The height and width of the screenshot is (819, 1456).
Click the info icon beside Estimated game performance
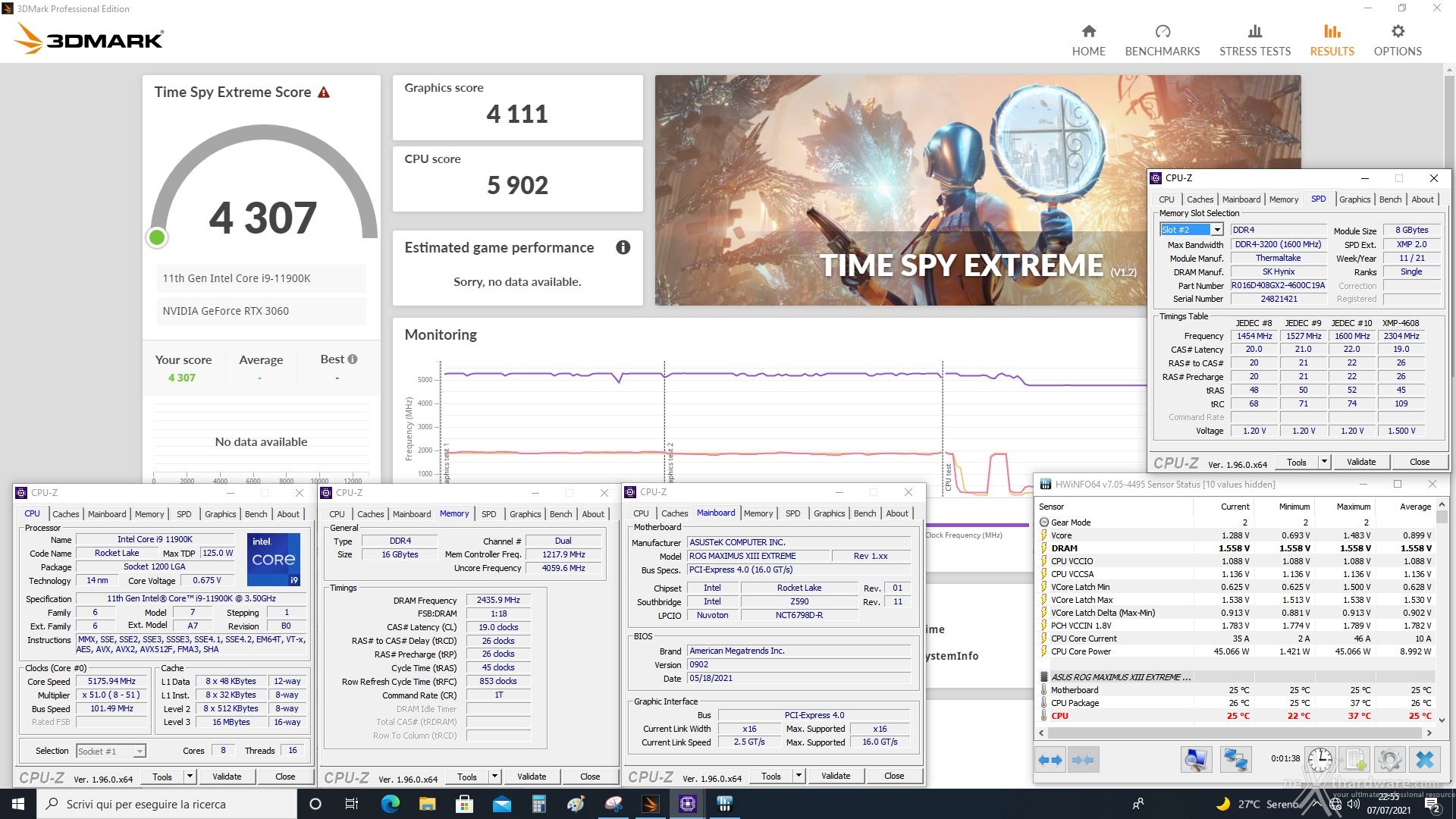pyautogui.click(x=623, y=247)
